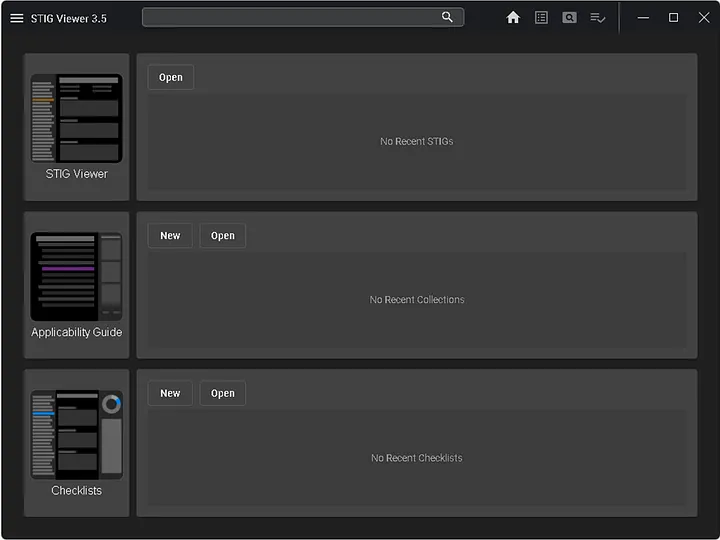Viewport: 720px width, 540px height.
Task: Click the 'No Recent Checklists' text
Action: [416, 458]
